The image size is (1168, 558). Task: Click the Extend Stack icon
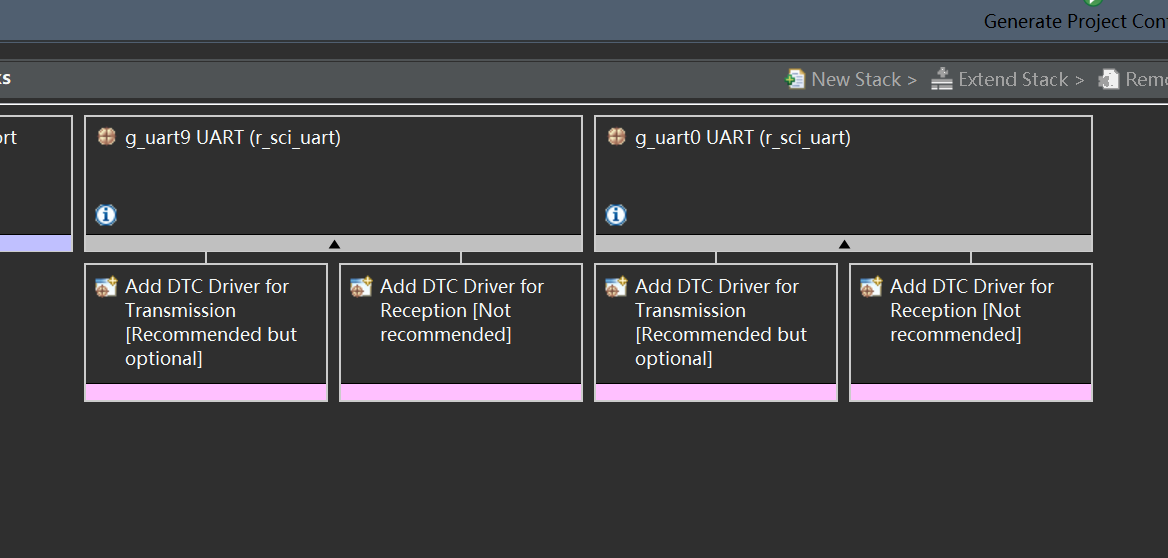(x=942, y=79)
